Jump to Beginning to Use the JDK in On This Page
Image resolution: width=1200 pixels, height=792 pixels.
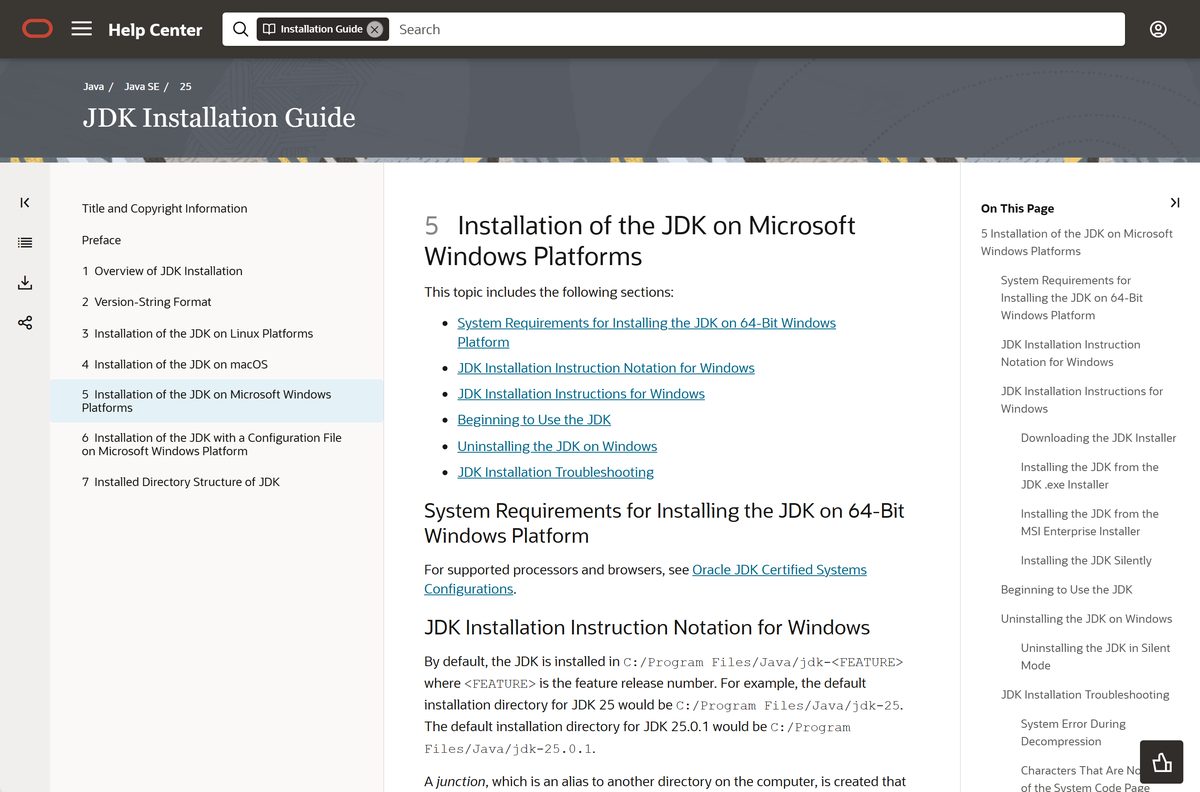click(1066, 590)
